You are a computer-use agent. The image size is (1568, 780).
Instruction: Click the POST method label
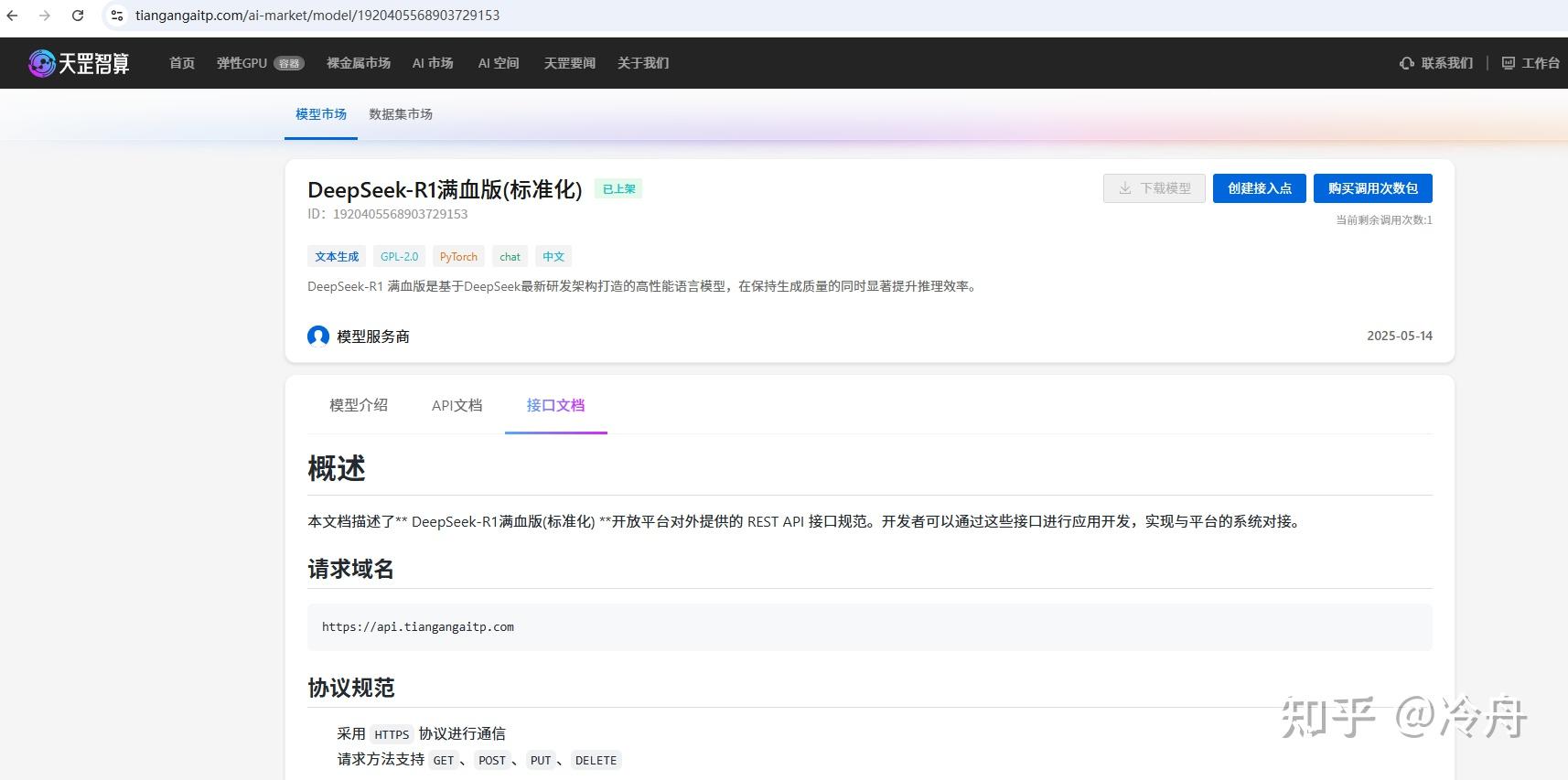point(492,760)
